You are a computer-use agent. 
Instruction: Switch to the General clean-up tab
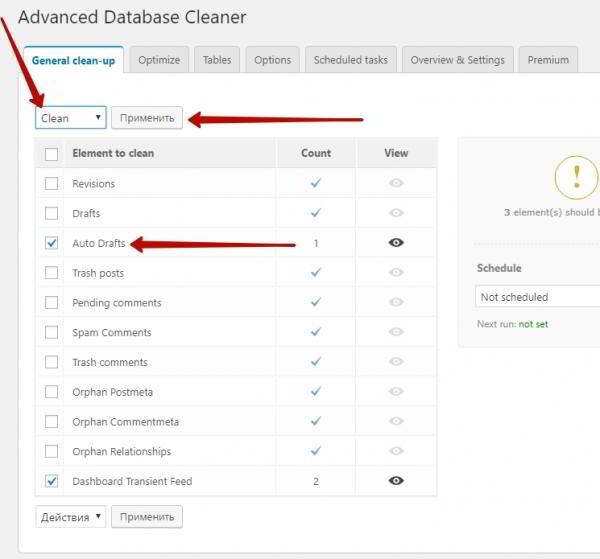coord(73,60)
